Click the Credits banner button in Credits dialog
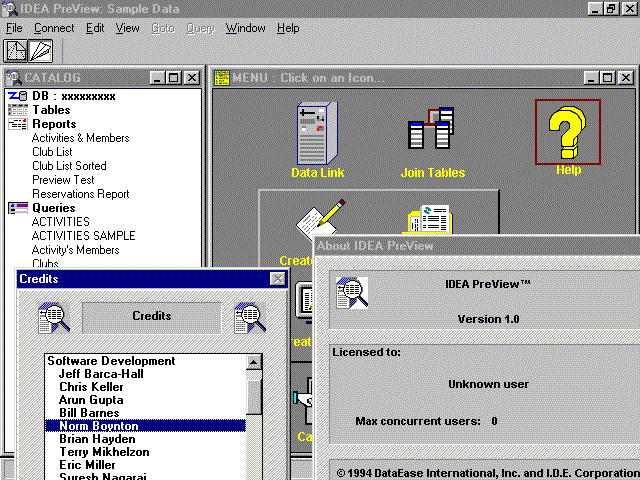 tap(151, 318)
